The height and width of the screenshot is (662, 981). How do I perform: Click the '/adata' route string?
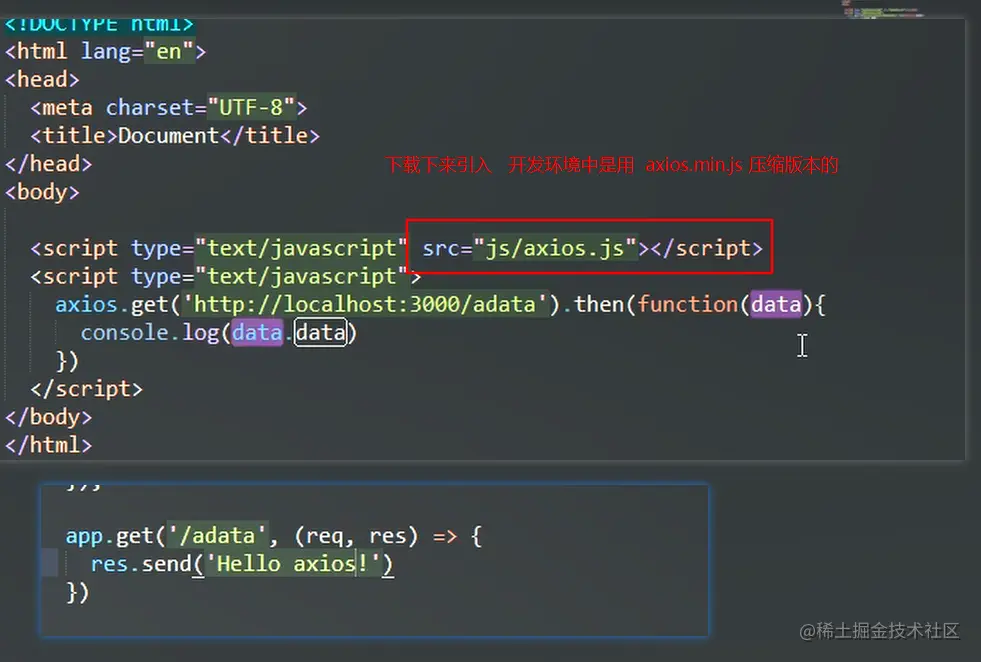click(217, 536)
